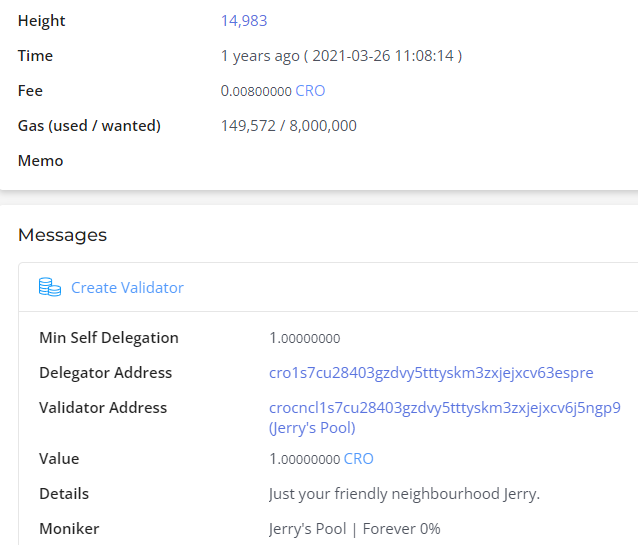Open the Create Validator message link

[x=127, y=288]
